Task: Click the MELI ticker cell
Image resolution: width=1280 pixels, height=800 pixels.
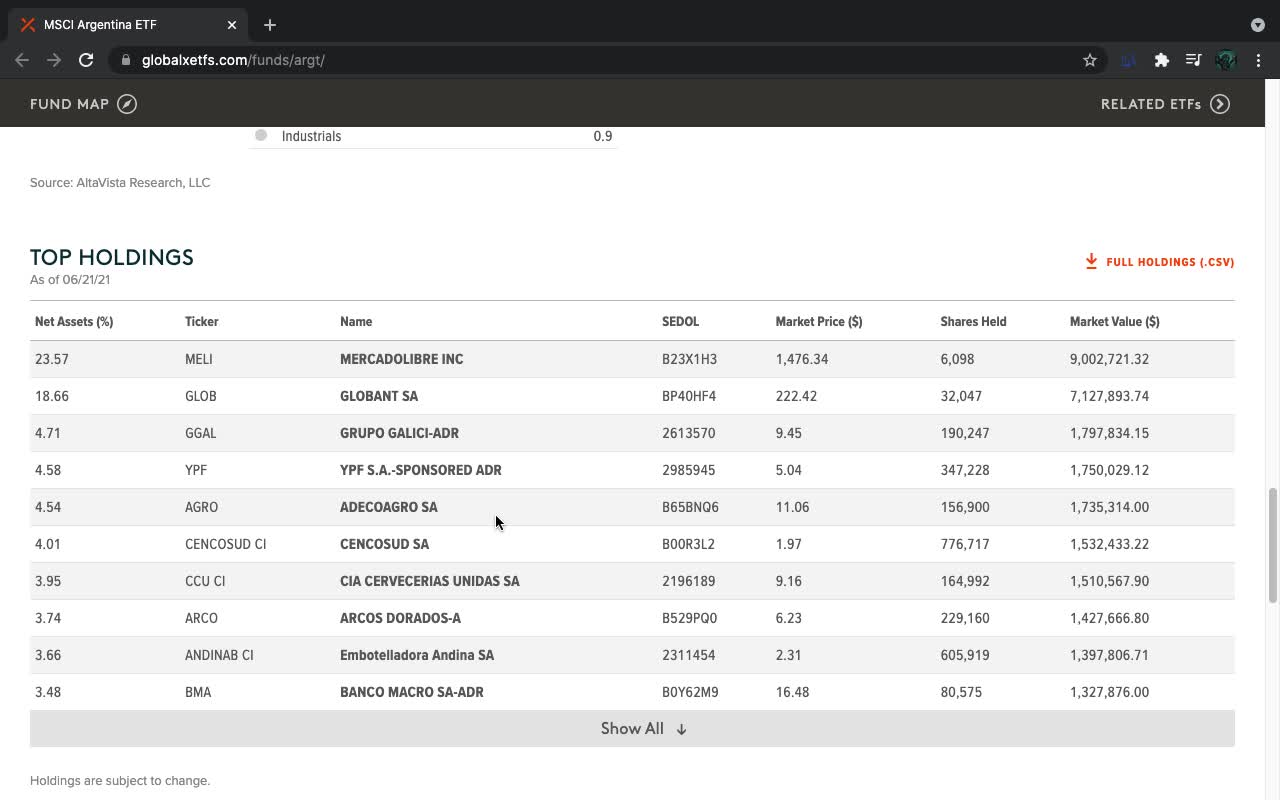Action: 199,359
